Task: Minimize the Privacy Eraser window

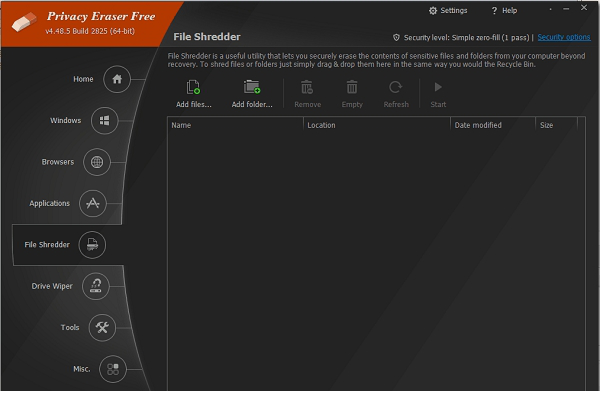Action: click(x=566, y=9)
